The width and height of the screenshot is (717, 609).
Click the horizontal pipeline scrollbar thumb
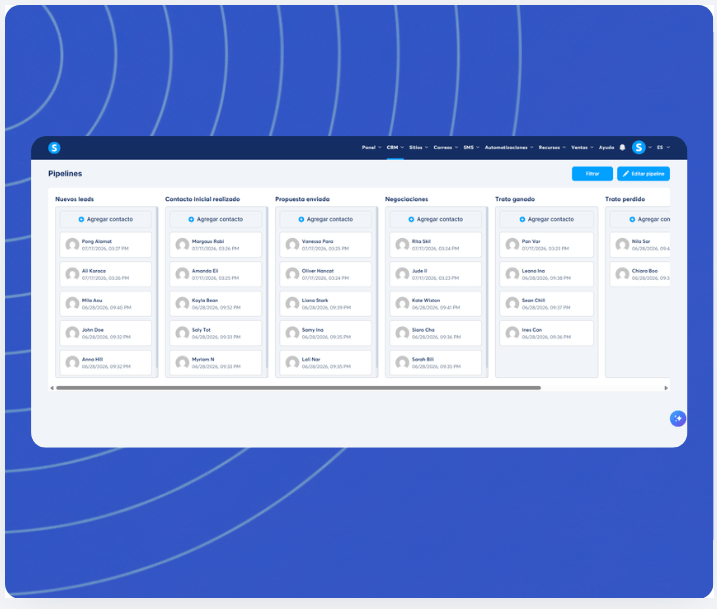pos(298,388)
